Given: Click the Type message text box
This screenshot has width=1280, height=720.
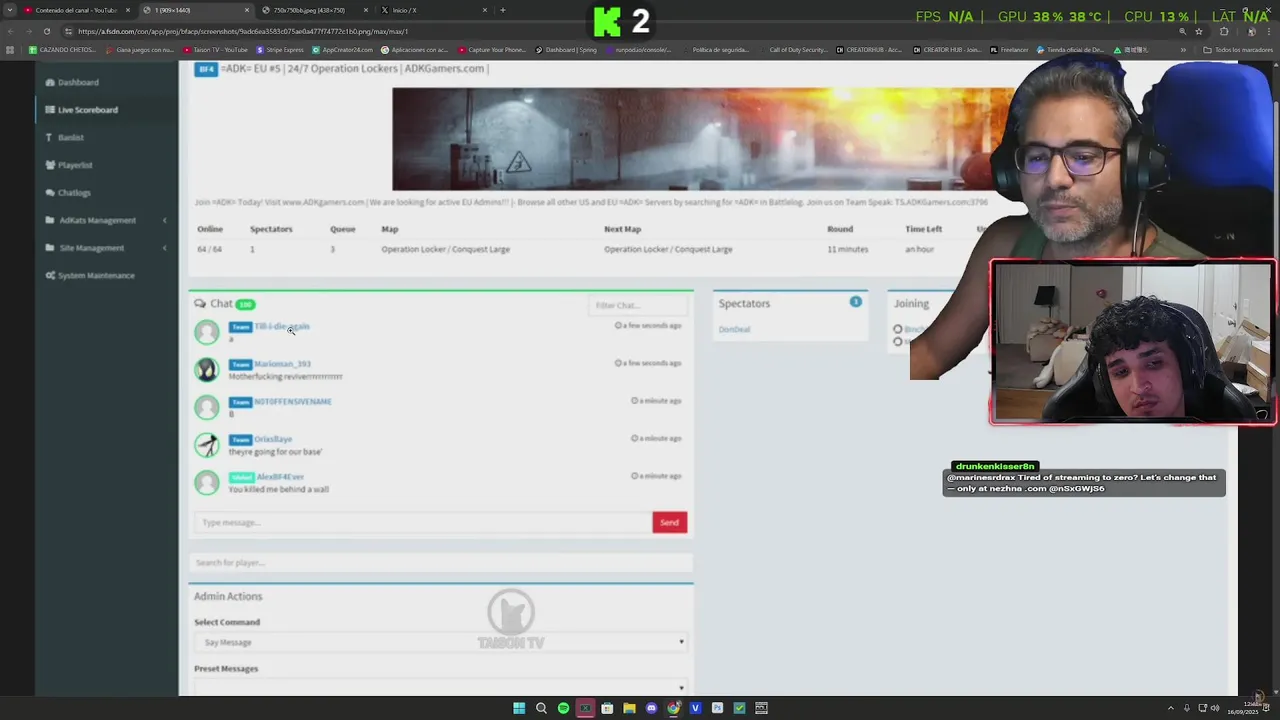Looking at the screenshot, I should [x=423, y=522].
